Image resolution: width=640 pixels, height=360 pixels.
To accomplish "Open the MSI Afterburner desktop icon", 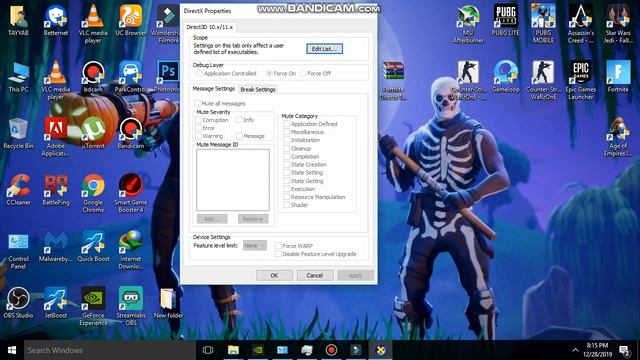I will [468, 24].
